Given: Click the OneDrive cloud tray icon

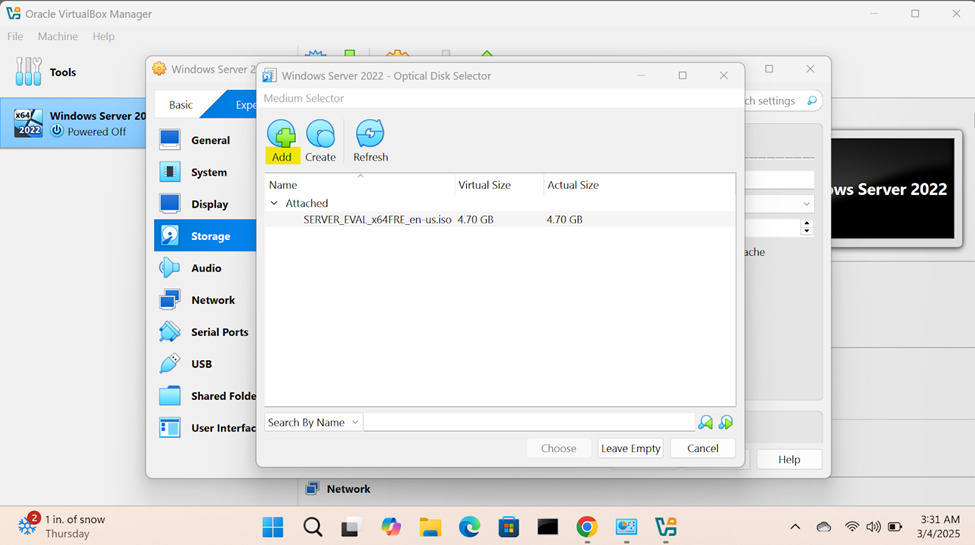Looking at the screenshot, I should pyautogui.click(x=824, y=527).
